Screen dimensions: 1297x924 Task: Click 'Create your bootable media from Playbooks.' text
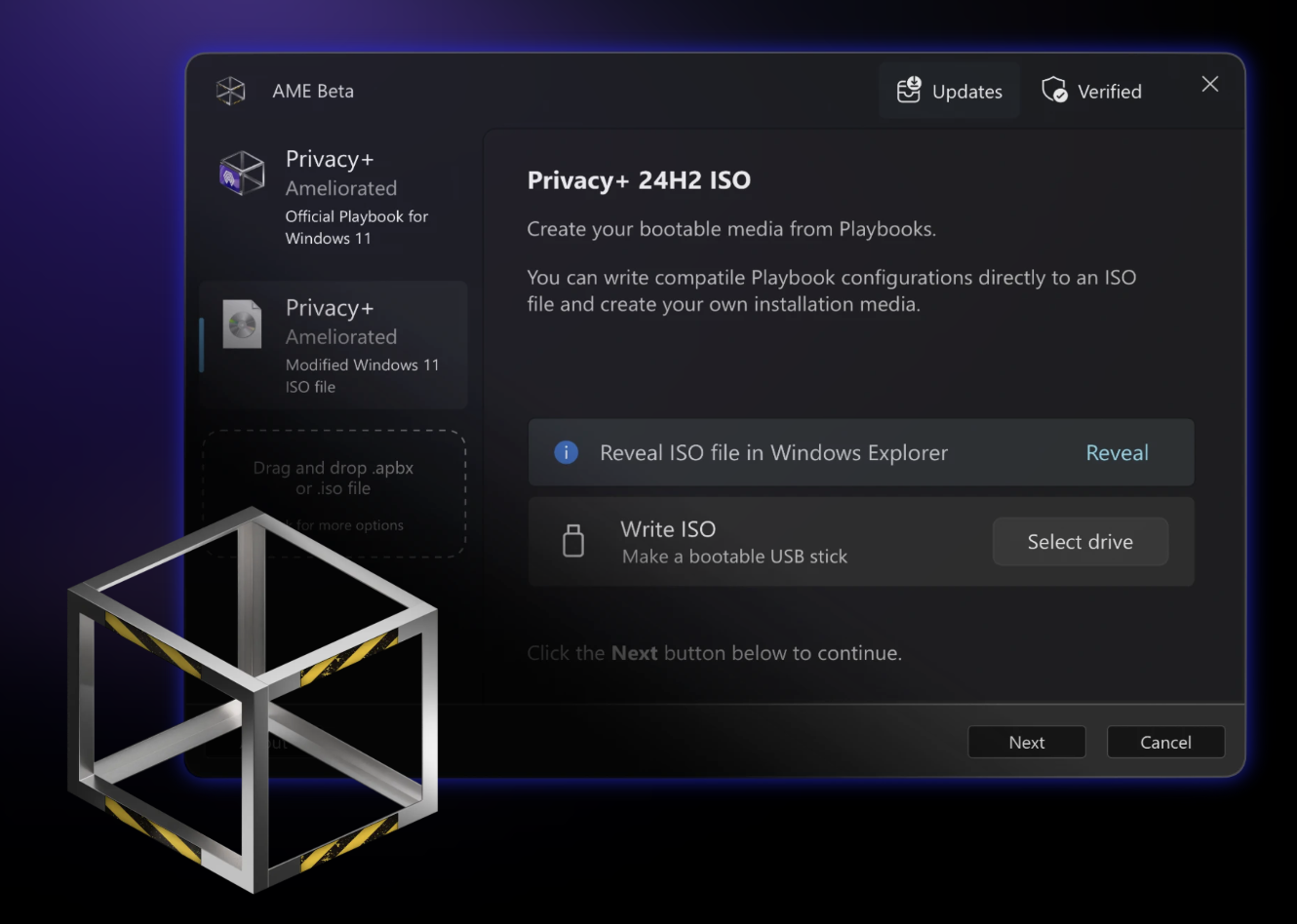tap(731, 229)
